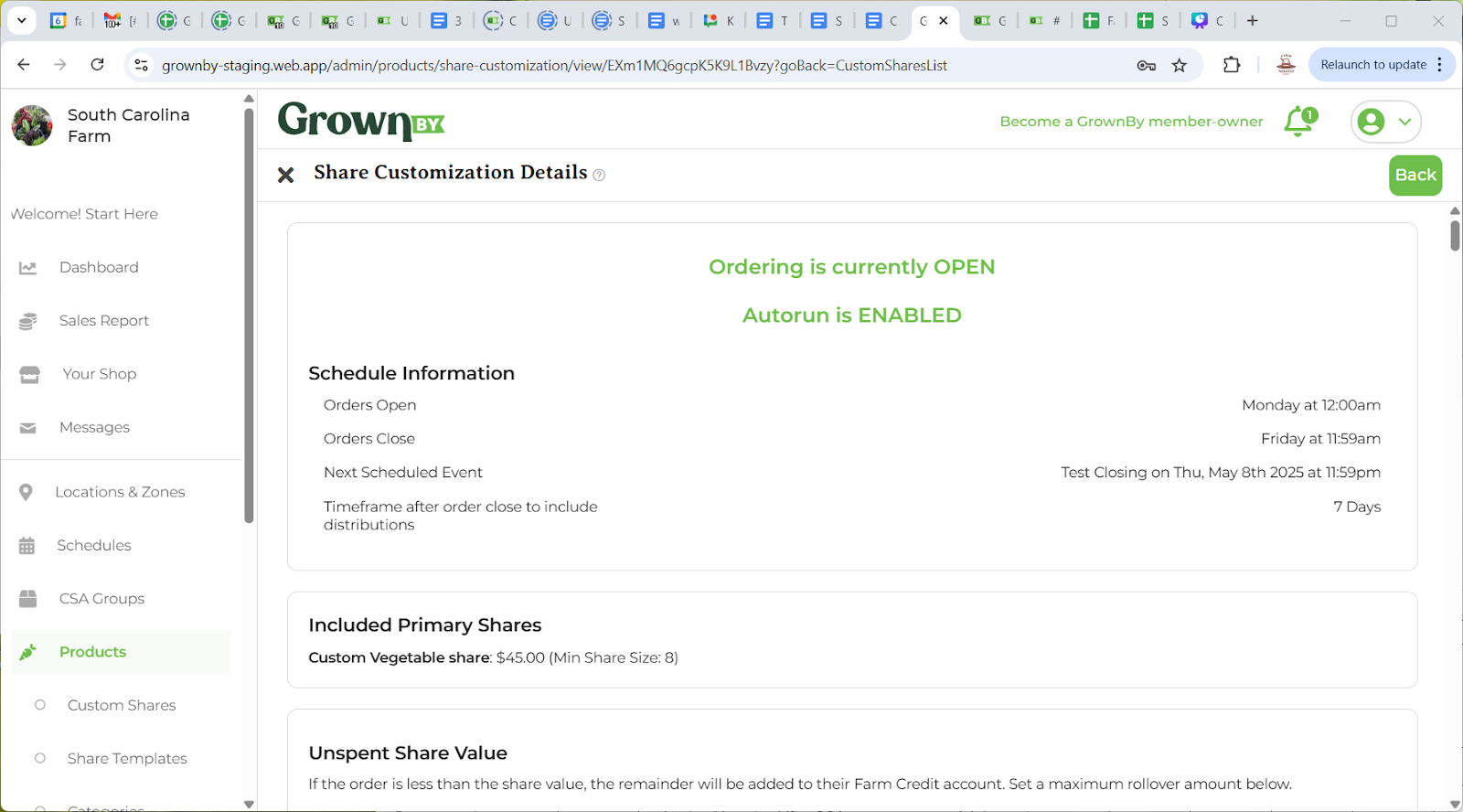This screenshot has width=1463, height=812.
Task: Open the user account avatar menu
Action: click(x=1385, y=122)
